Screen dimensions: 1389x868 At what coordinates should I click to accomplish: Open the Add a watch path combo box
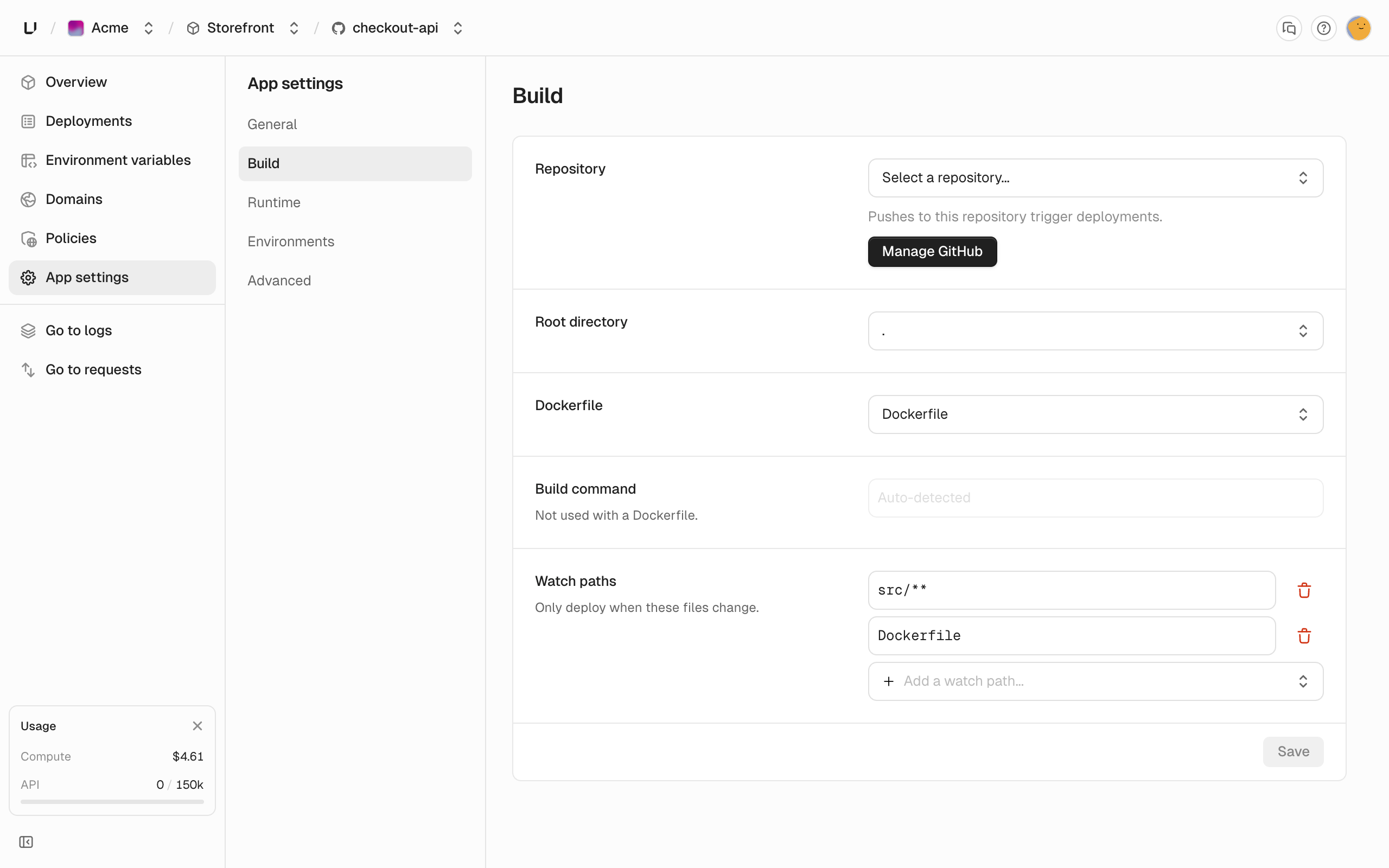(1095, 681)
